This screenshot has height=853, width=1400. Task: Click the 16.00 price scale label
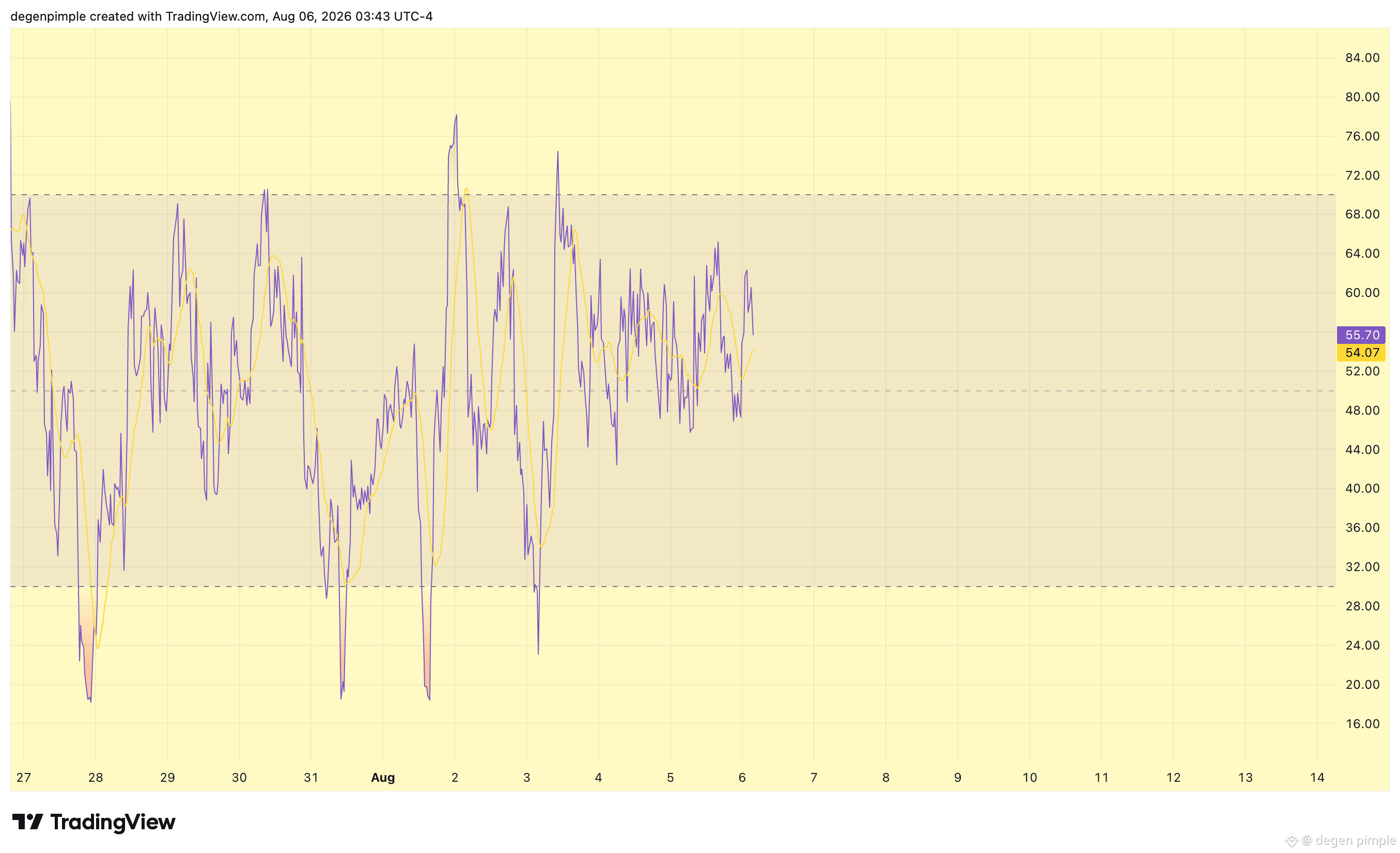click(1362, 723)
